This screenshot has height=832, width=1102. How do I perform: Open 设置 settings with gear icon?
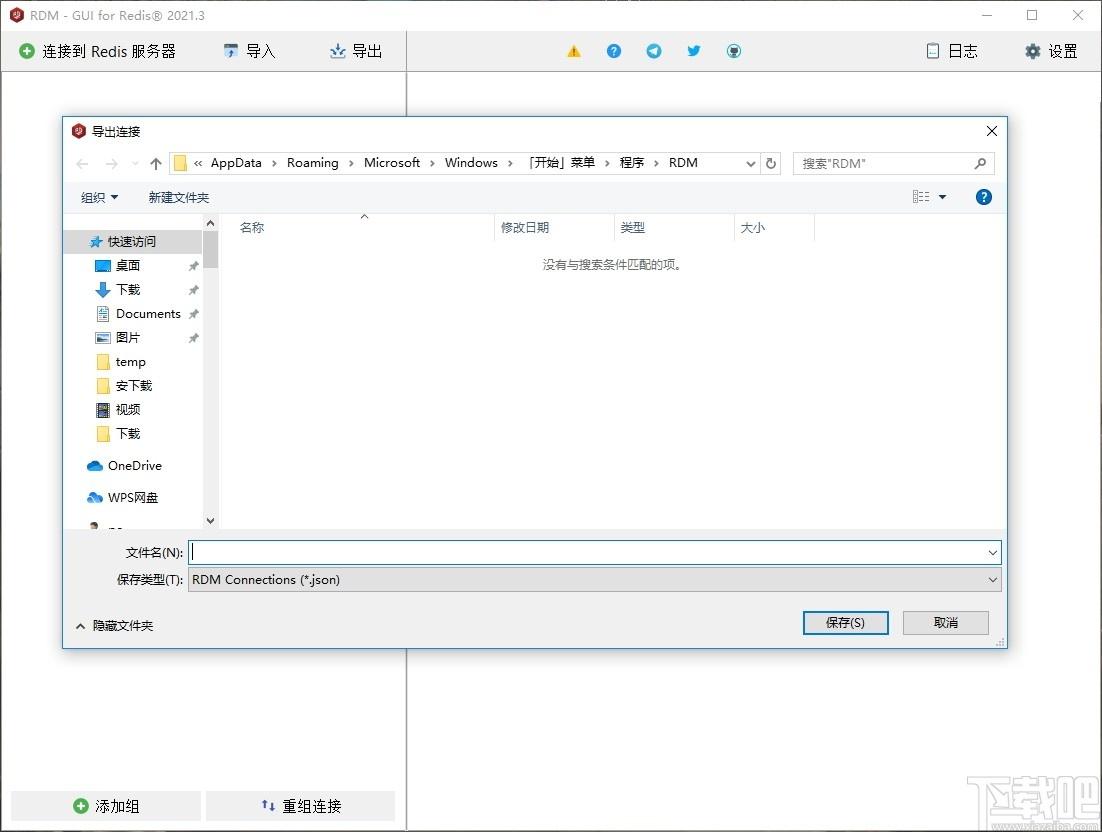pos(1051,51)
